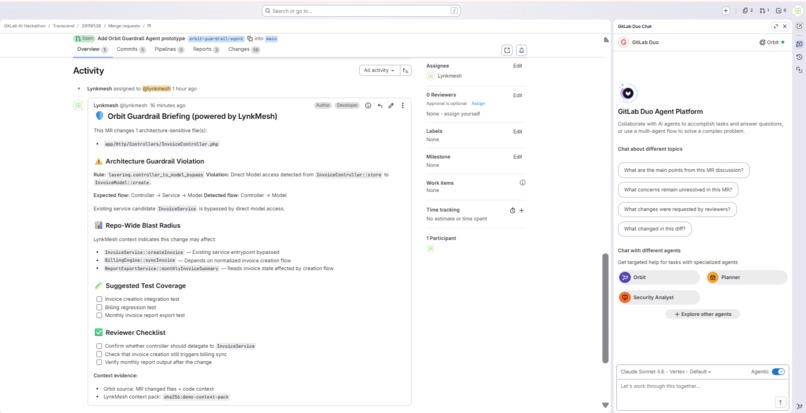The image size is (806, 413).
Task: Check Confirm whether controller should delegate item
Action: pos(99,346)
